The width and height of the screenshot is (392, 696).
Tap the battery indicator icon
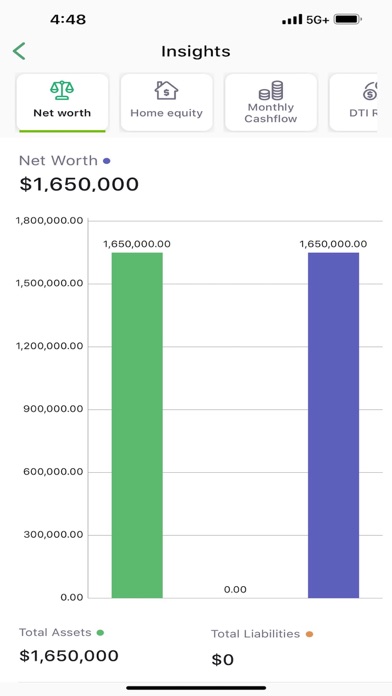[348, 20]
